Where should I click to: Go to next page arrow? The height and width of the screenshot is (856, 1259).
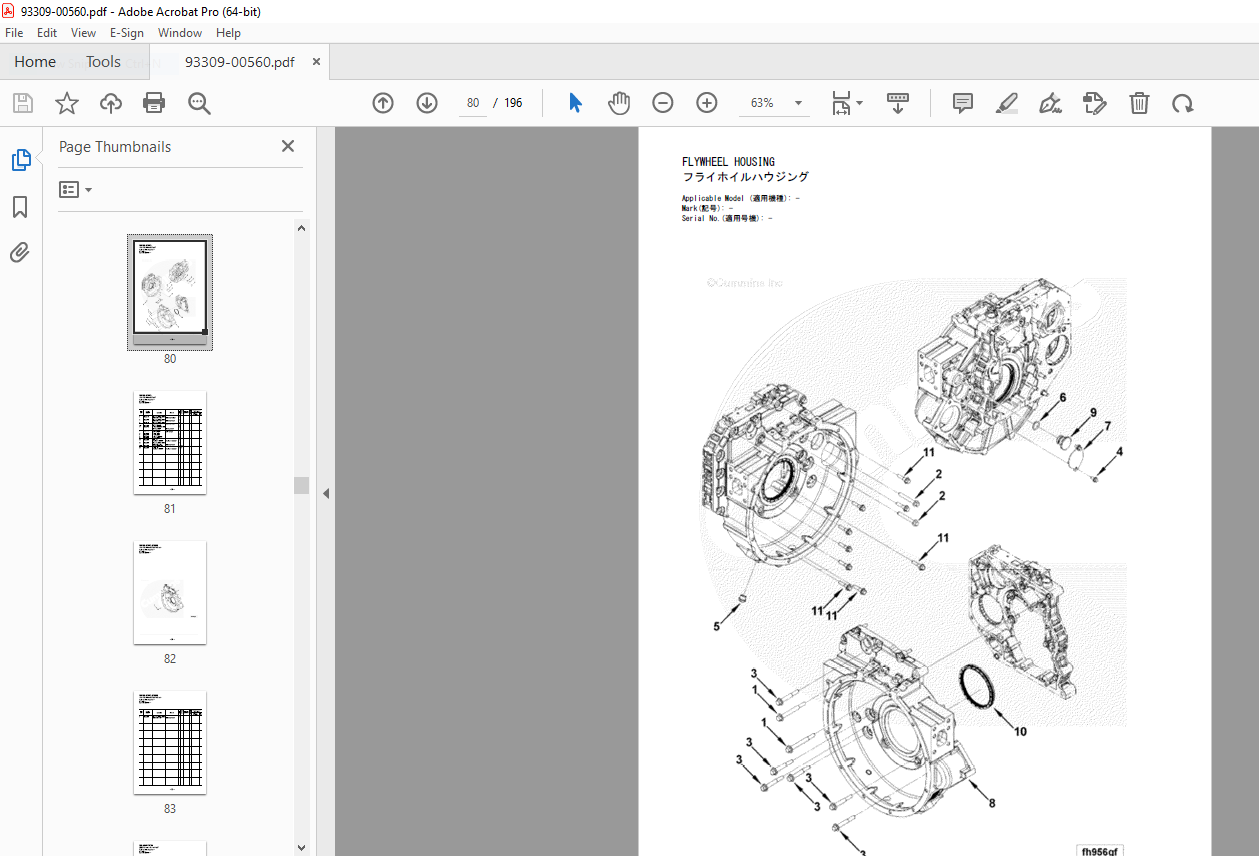427,103
